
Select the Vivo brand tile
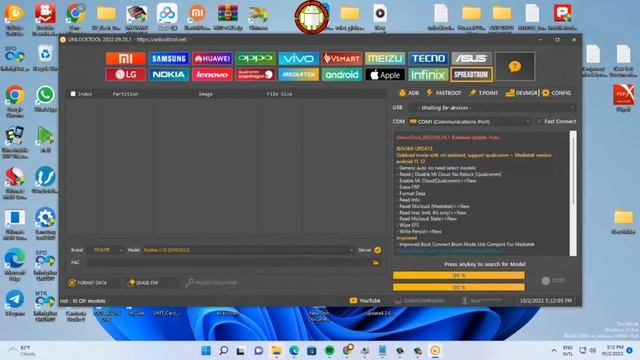pos(298,58)
